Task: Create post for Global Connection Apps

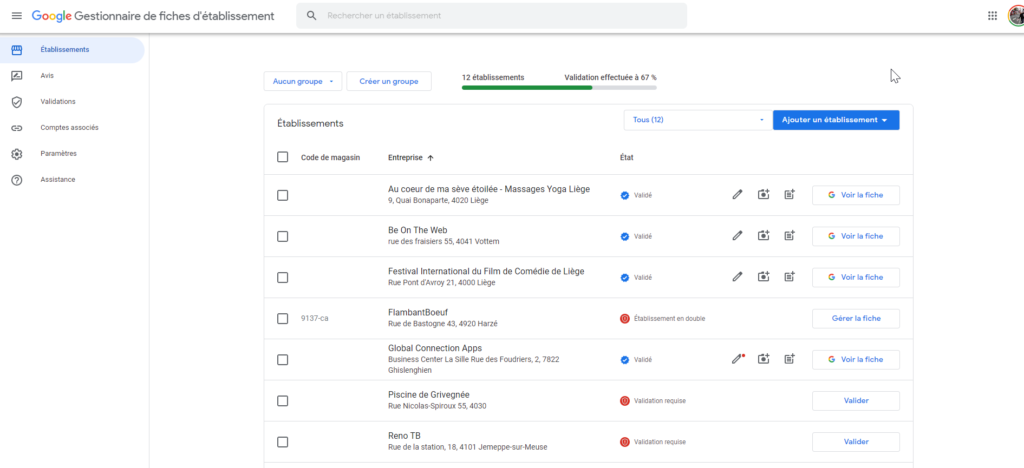Action: pyautogui.click(x=790, y=359)
